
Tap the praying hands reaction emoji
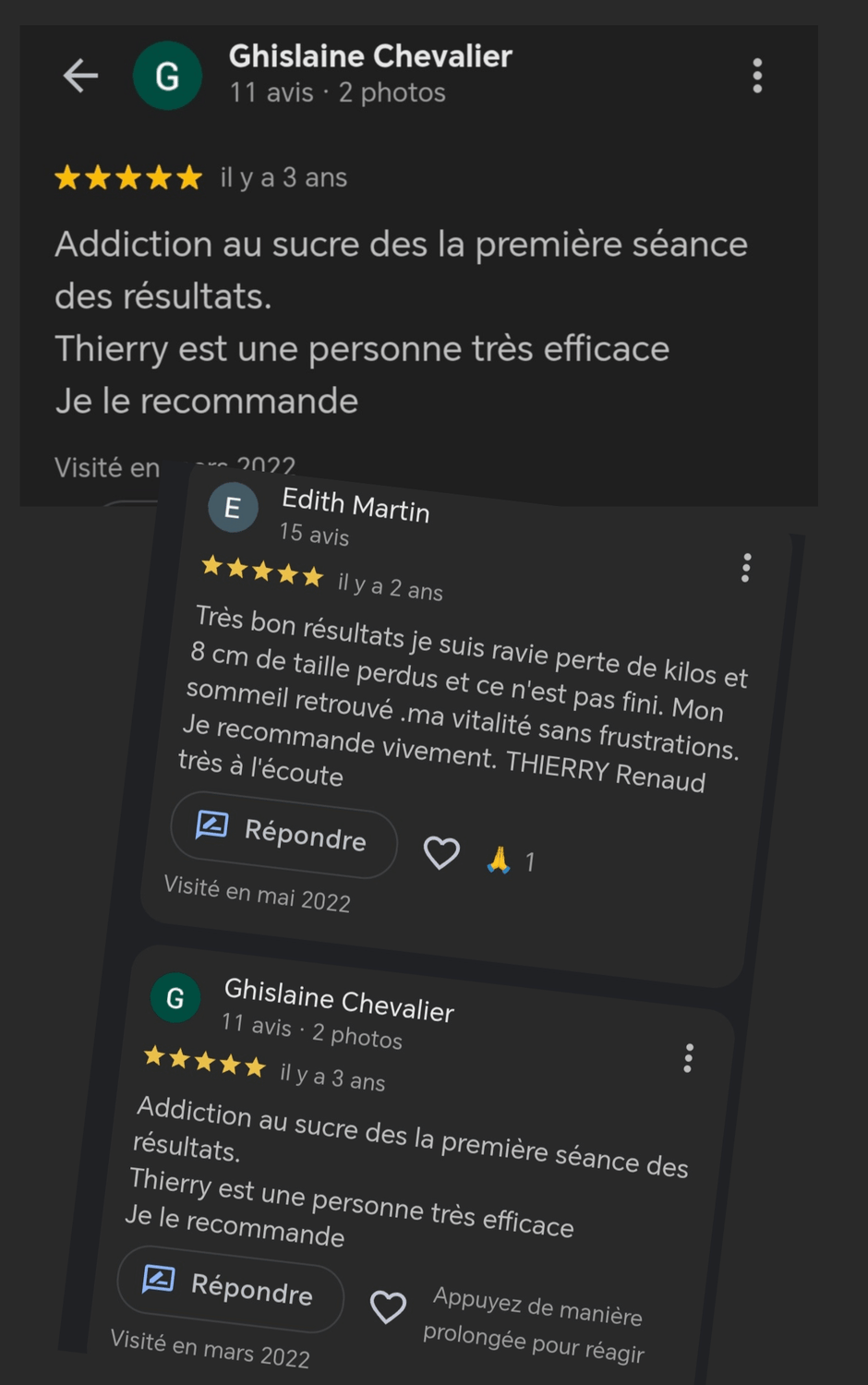(499, 860)
